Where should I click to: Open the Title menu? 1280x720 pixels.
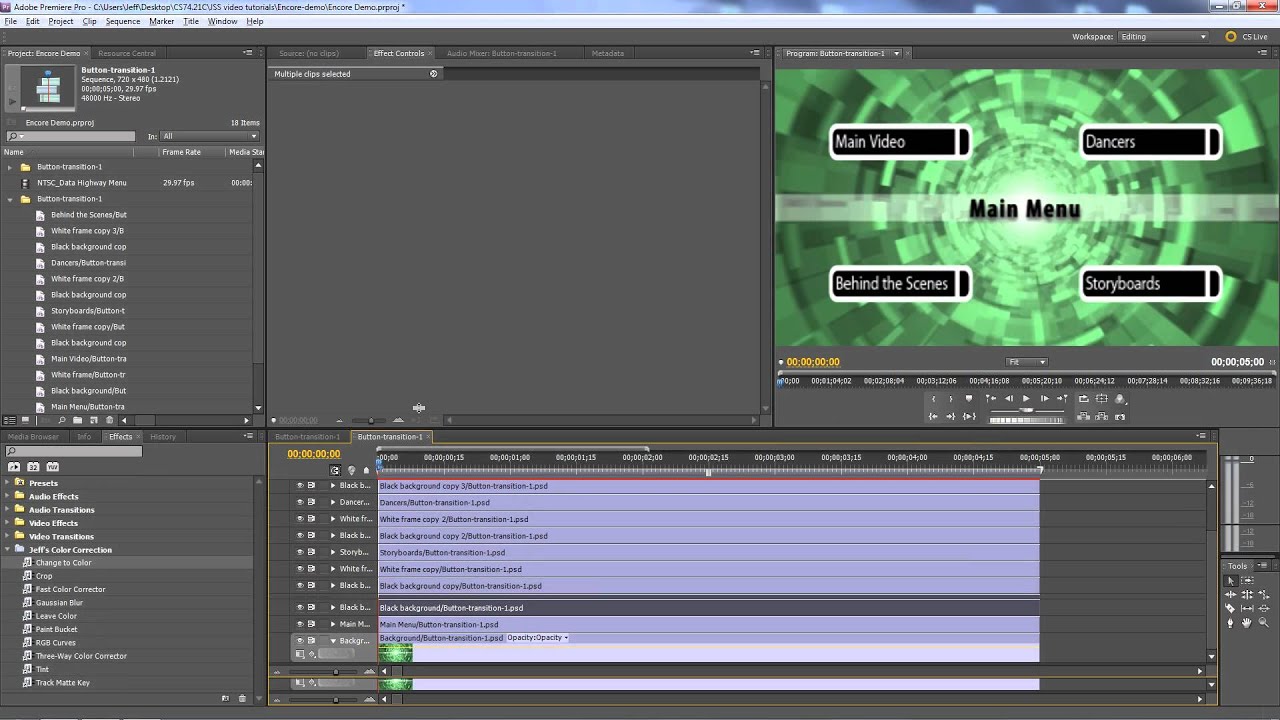click(191, 21)
